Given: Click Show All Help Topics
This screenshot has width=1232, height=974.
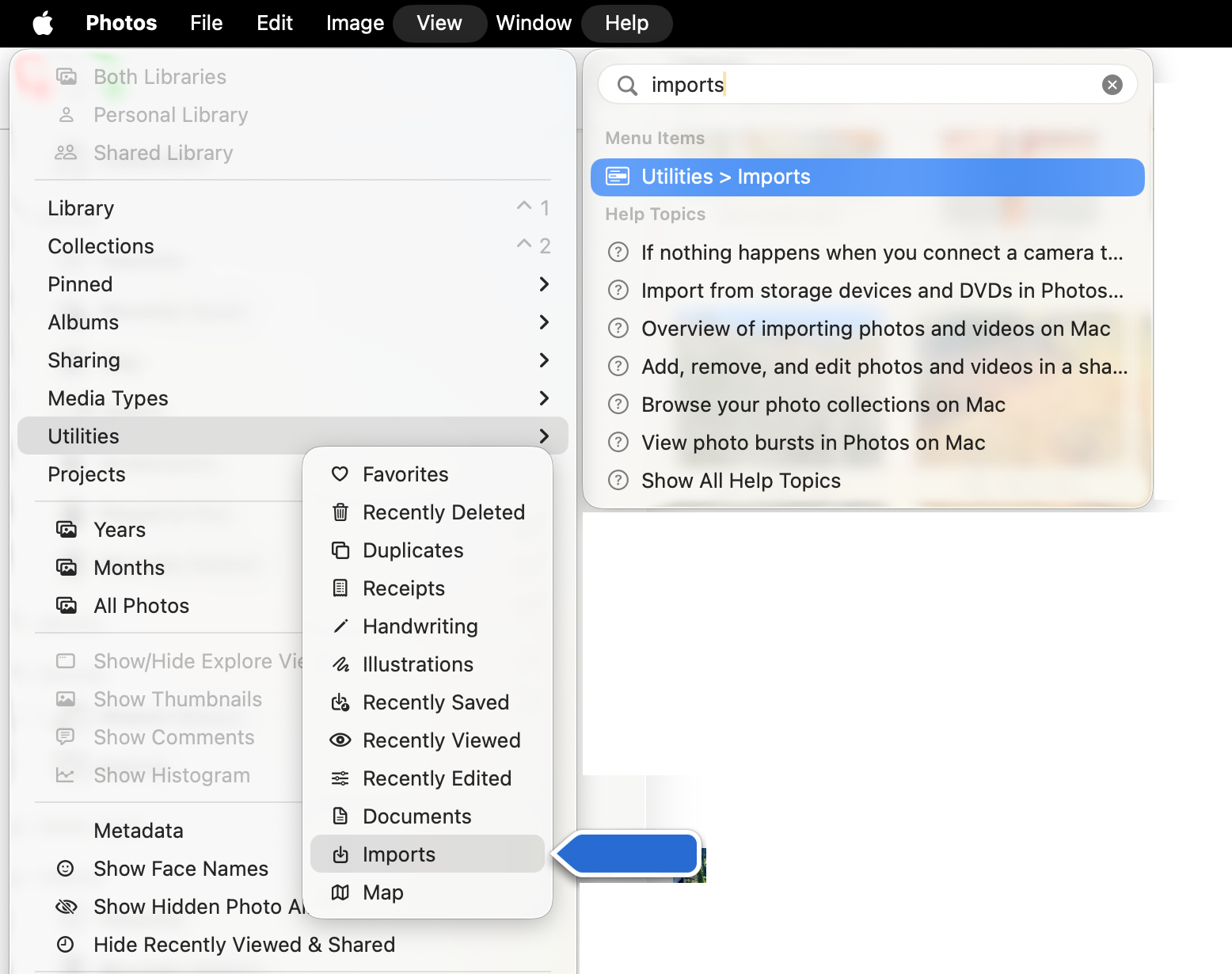Looking at the screenshot, I should point(868,481).
